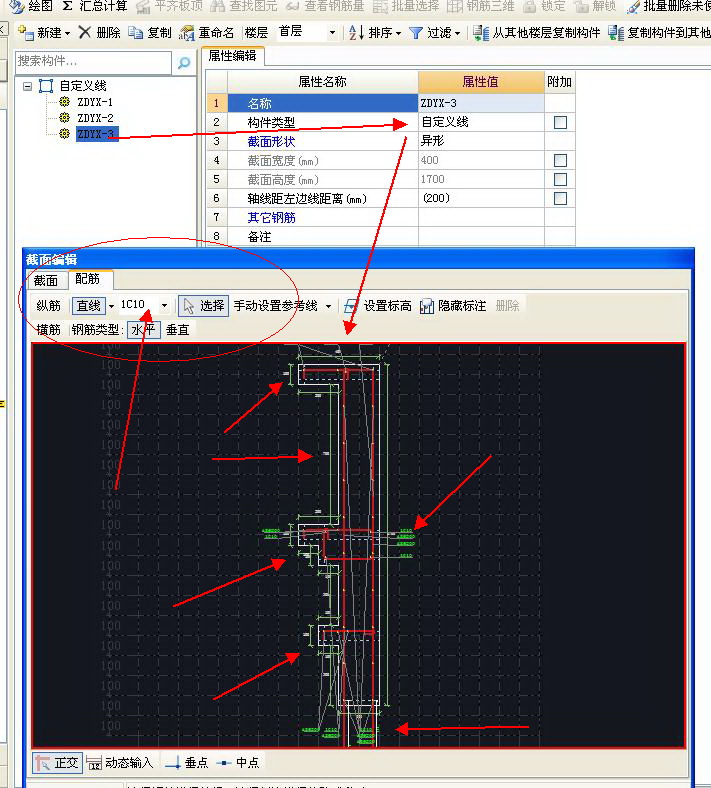
Task: Click the 删除 (Delete) X icon
Action: (84, 33)
